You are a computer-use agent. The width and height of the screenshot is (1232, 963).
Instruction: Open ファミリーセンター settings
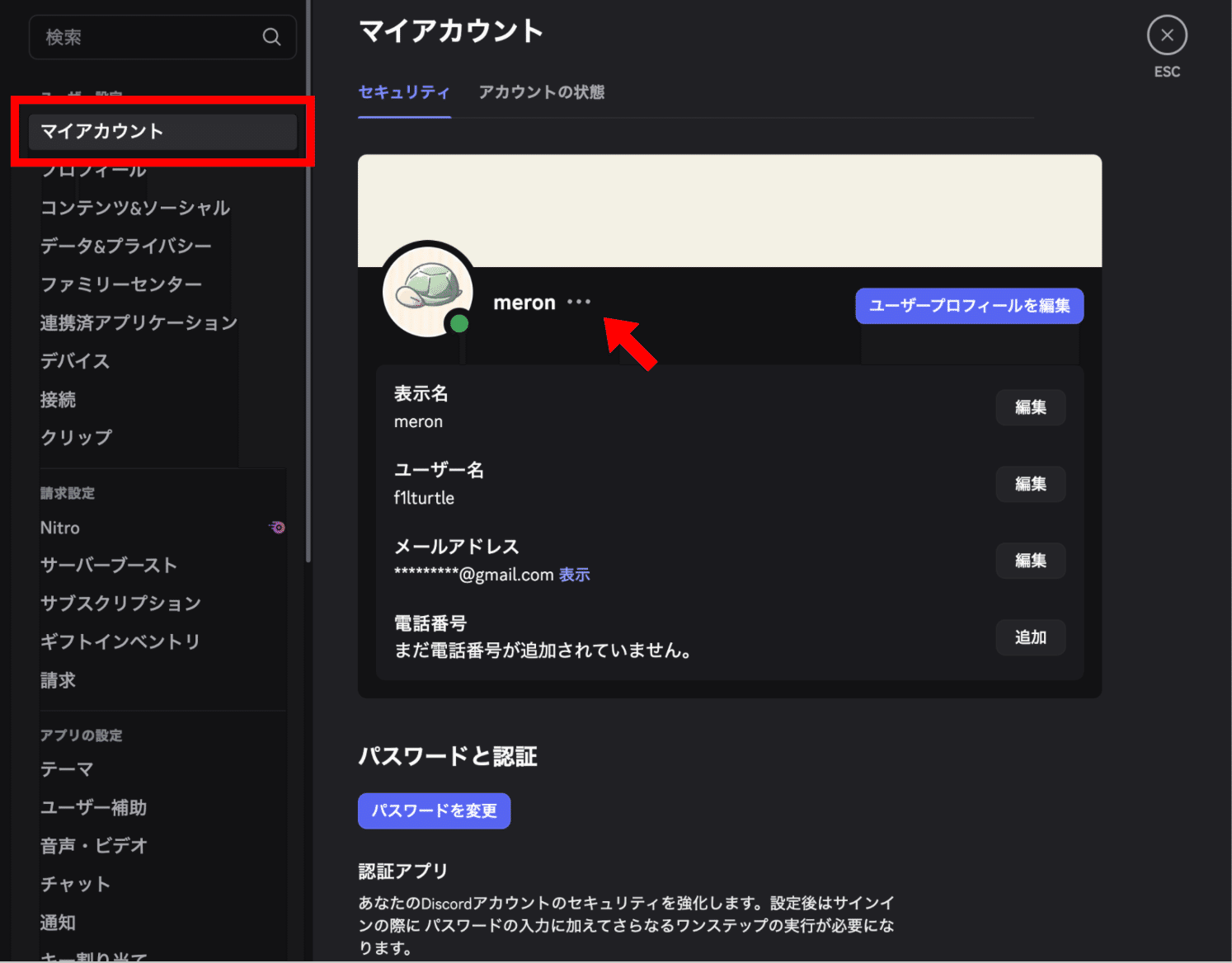tap(120, 284)
